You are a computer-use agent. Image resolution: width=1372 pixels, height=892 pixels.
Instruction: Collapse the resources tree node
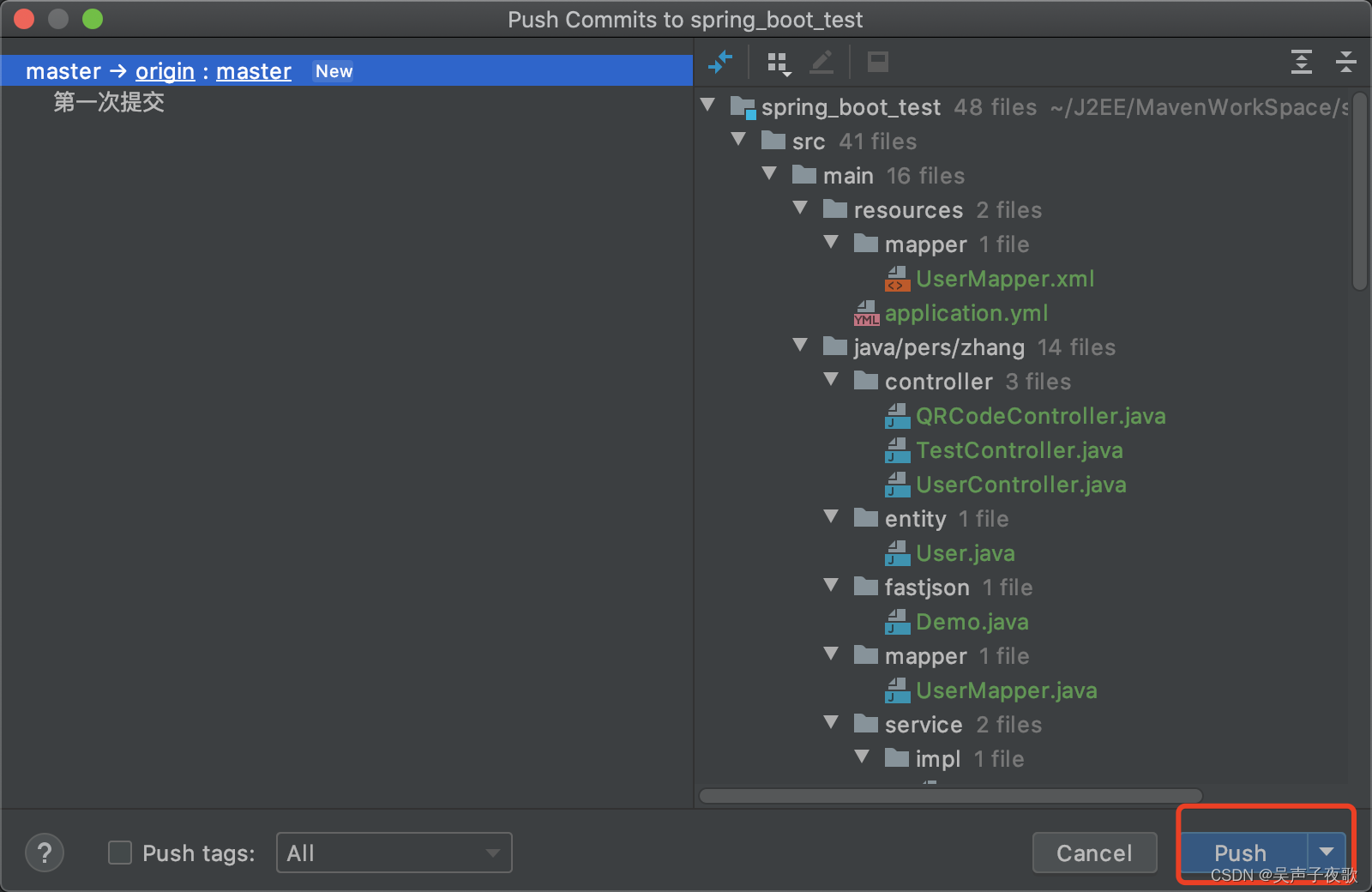[800, 208]
